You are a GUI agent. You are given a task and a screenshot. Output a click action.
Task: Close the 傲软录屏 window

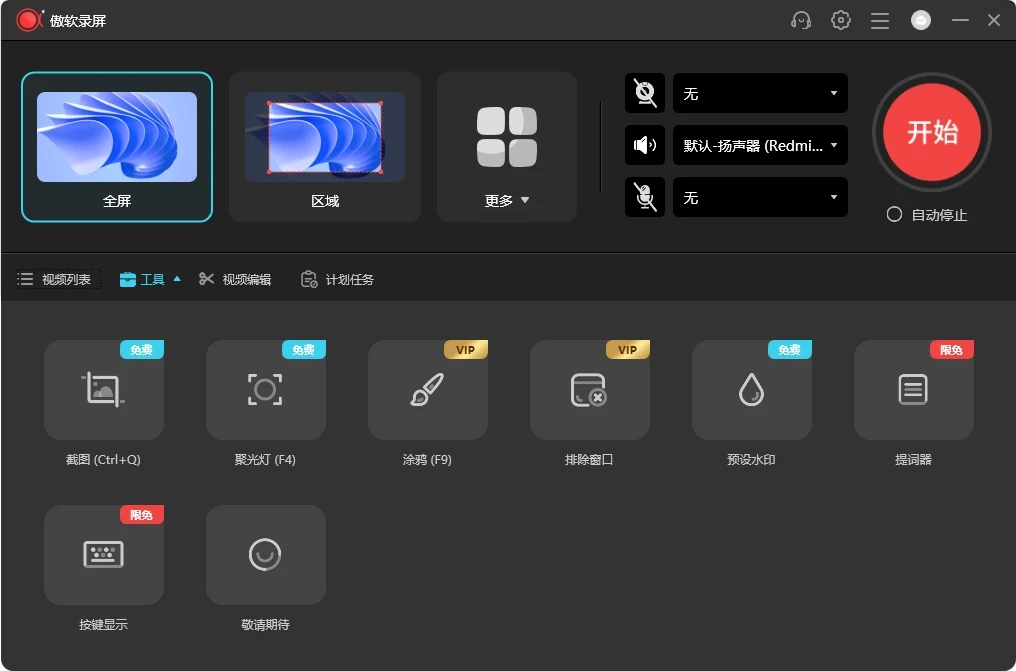point(994,20)
